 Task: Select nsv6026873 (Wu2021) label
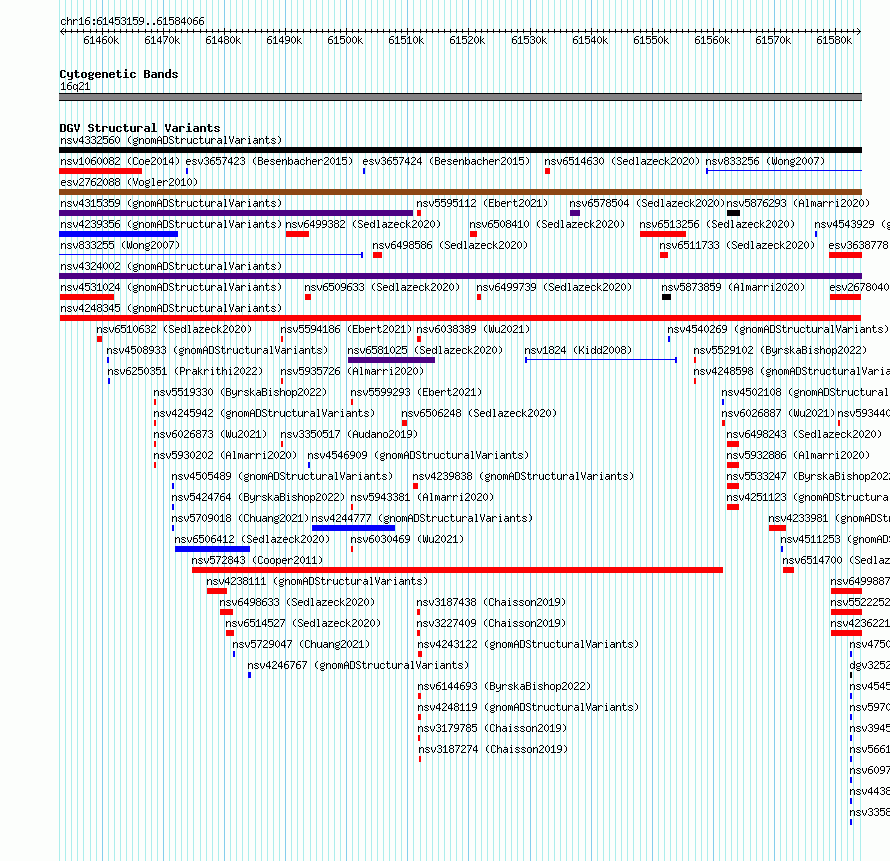(x=210, y=434)
